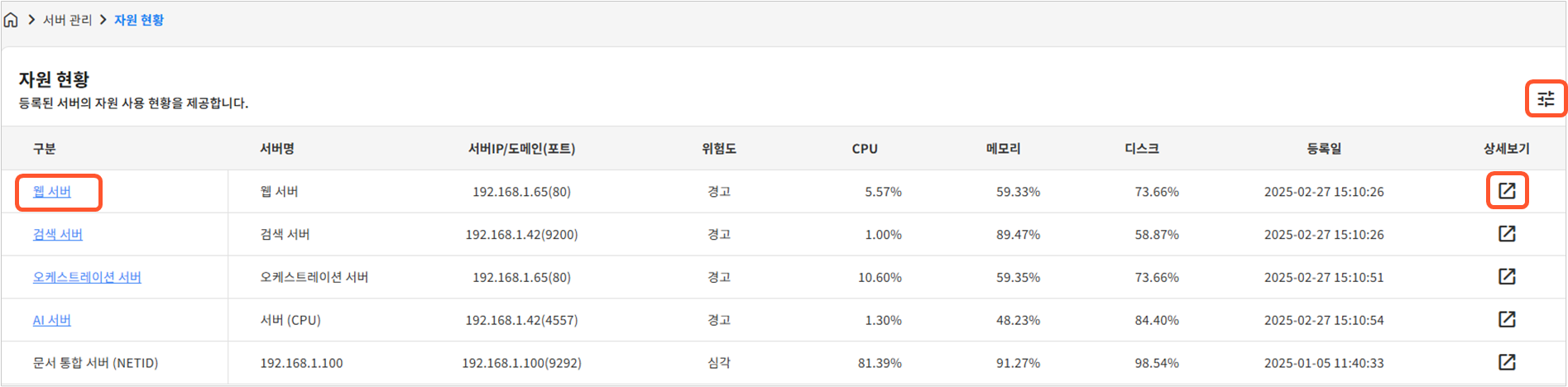Open detail view for 웹 서버 row
The height and width of the screenshot is (387, 1568).
tap(1507, 191)
